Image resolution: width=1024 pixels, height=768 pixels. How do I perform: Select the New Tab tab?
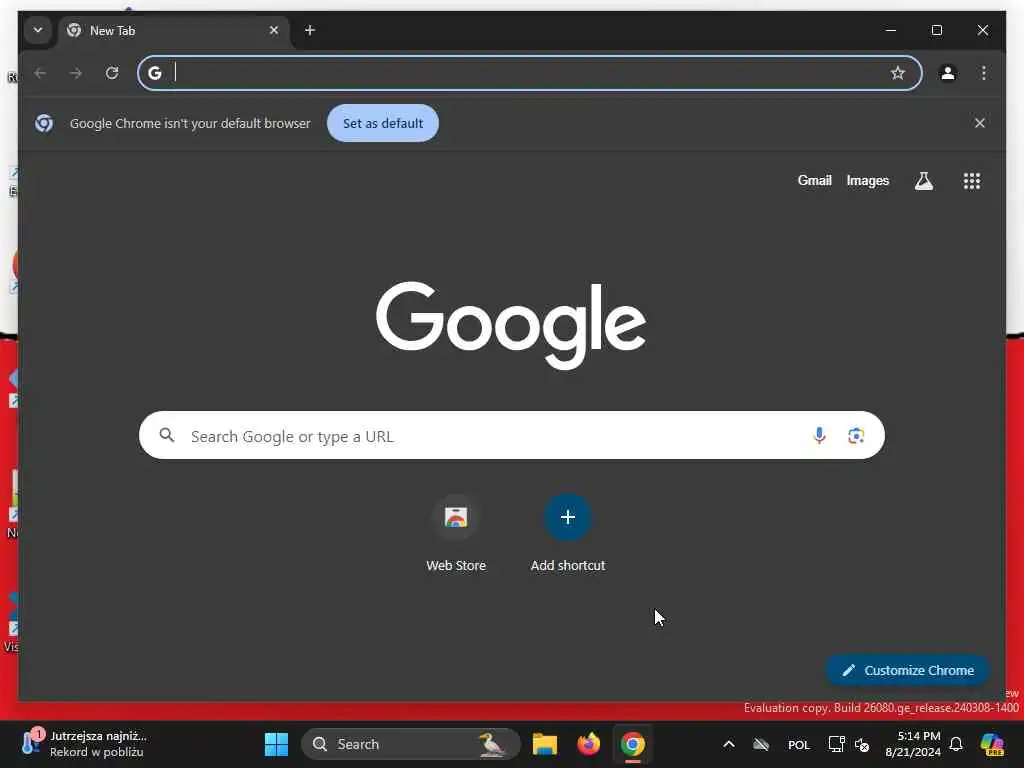[x=174, y=31]
